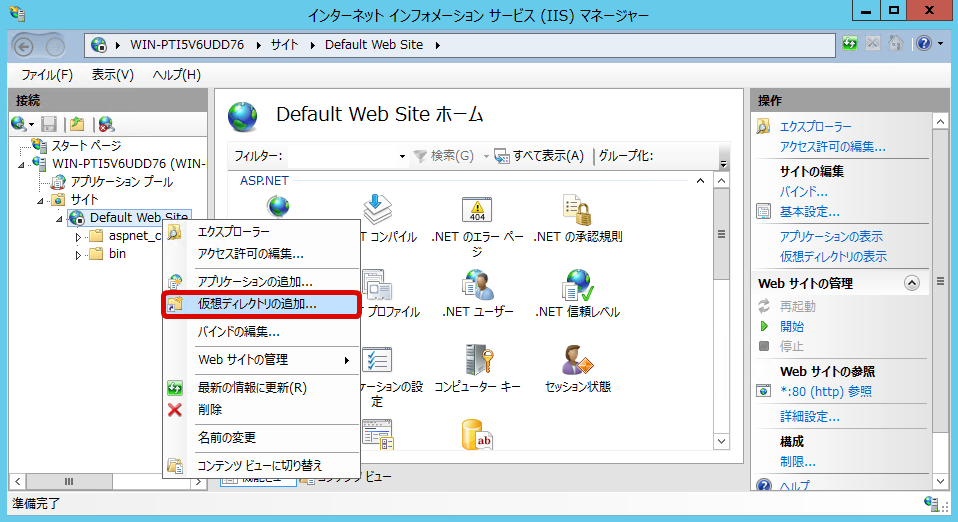The width and height of the screenshot is (958, 522).
Task: Click the green 開始 play icon
Action: (x=764, y=326)
